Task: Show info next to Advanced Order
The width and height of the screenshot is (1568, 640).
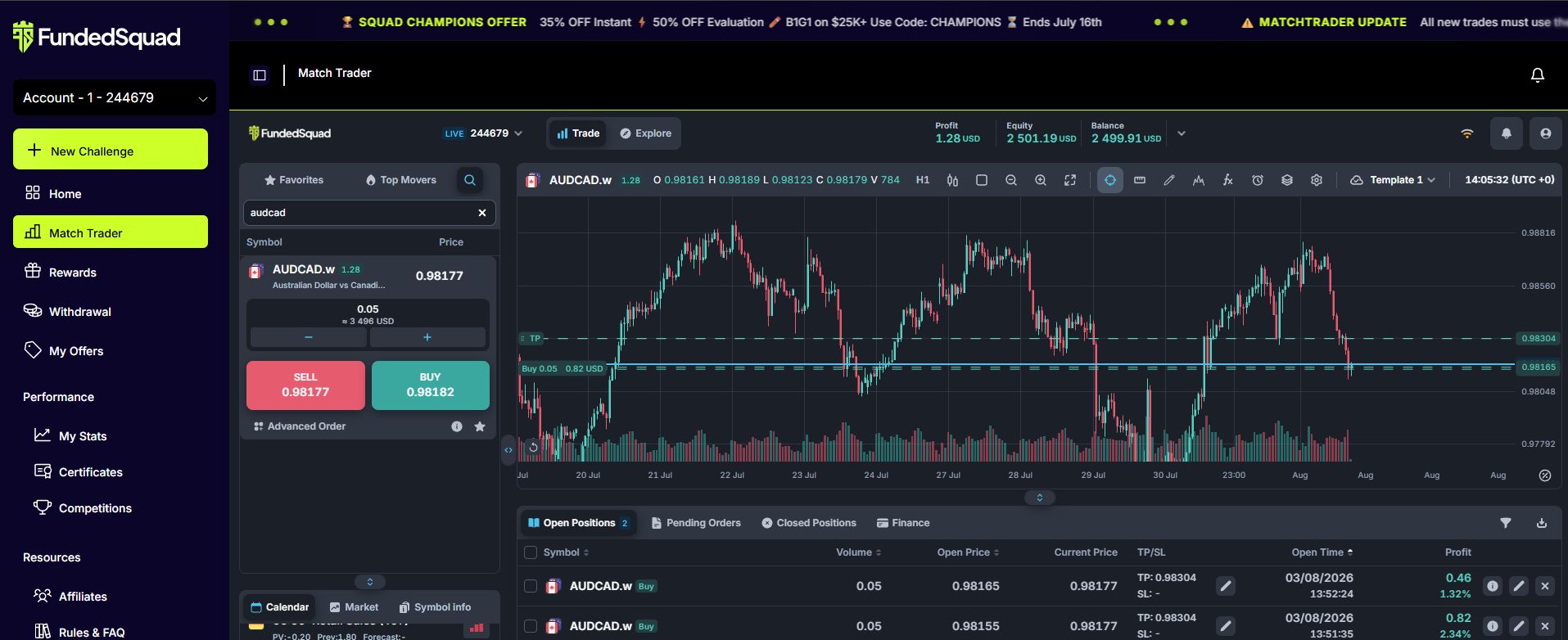Action: pos(457,426)
